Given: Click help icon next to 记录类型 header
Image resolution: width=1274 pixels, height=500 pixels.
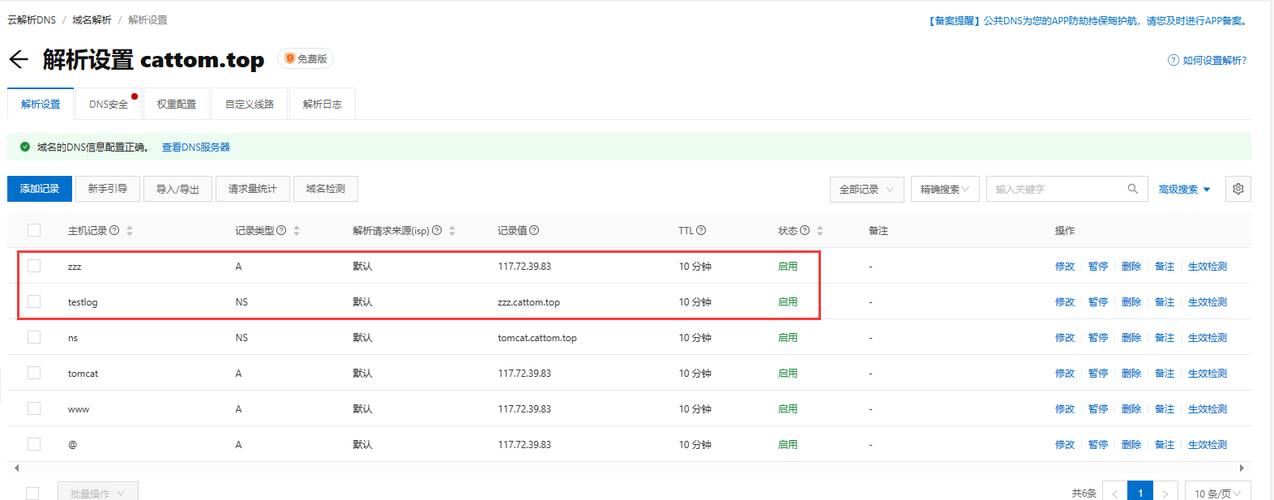Looking at the screenshot, I should (x=281, y=230).
